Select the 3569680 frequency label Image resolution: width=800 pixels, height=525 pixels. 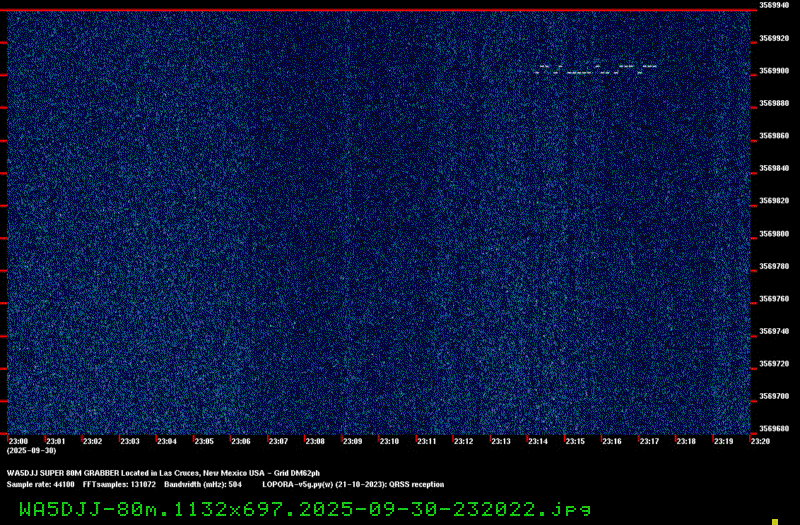pyautogui.click(x=774, y=429)
